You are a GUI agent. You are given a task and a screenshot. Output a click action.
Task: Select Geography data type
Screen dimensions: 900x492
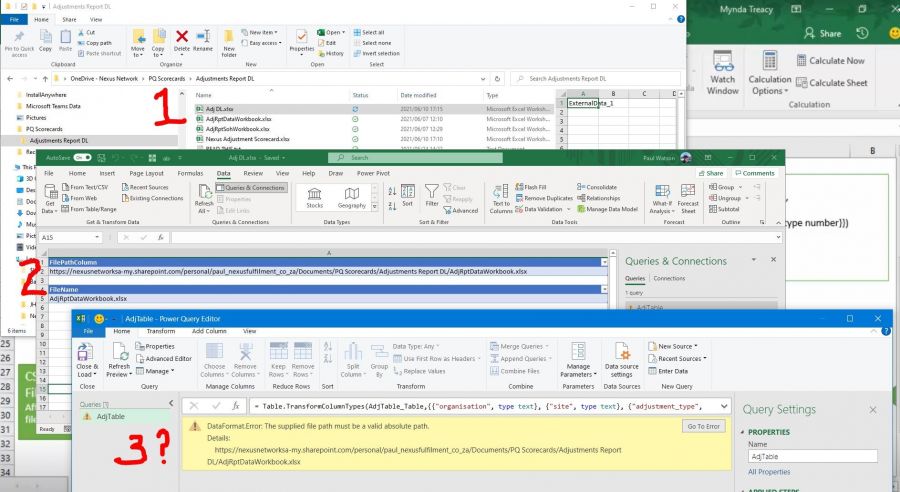[x=351, y=197]
